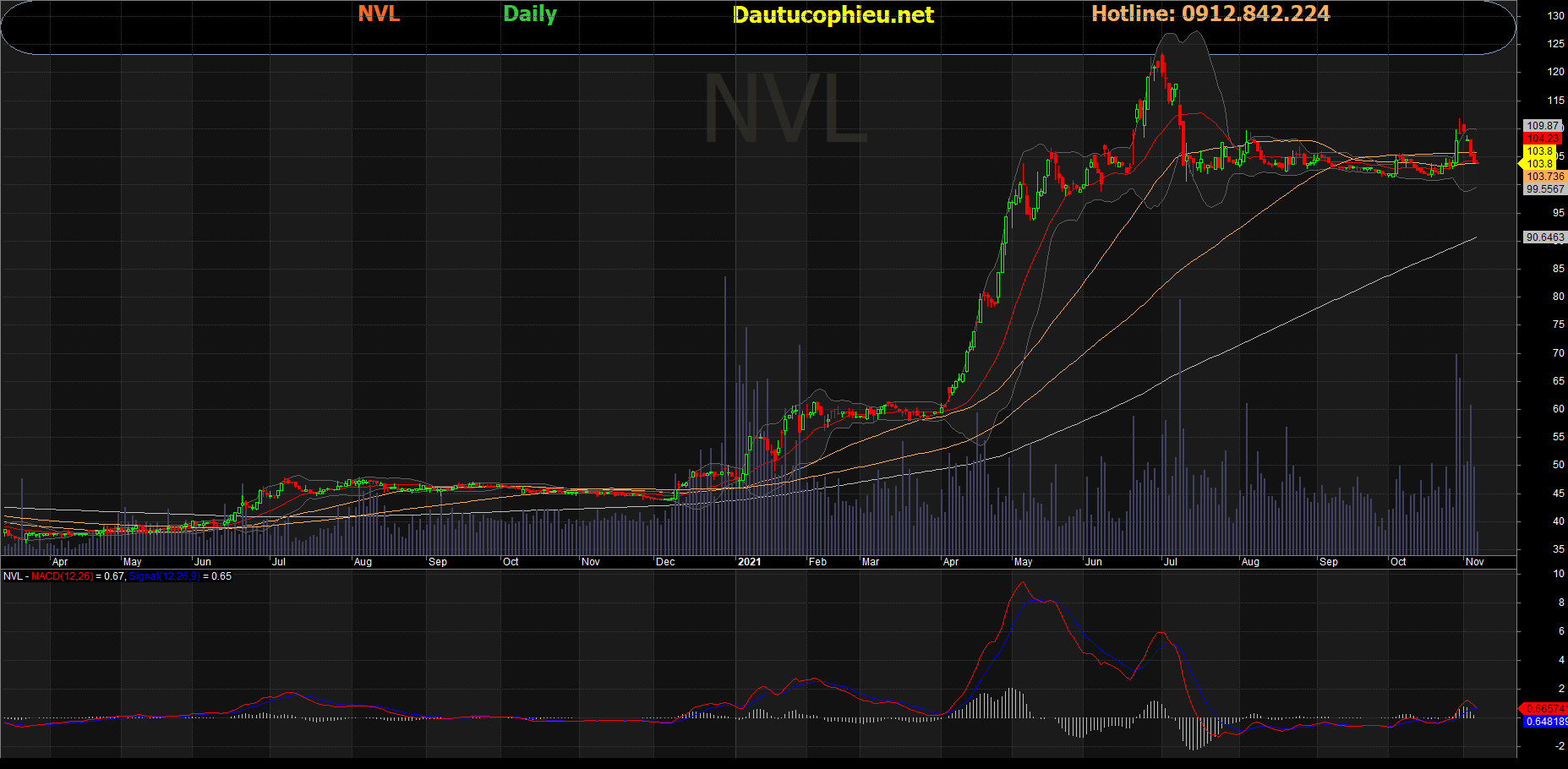Open the Dautucophieu.net link
Screen dimensions: 1568x769
point(833,14)
